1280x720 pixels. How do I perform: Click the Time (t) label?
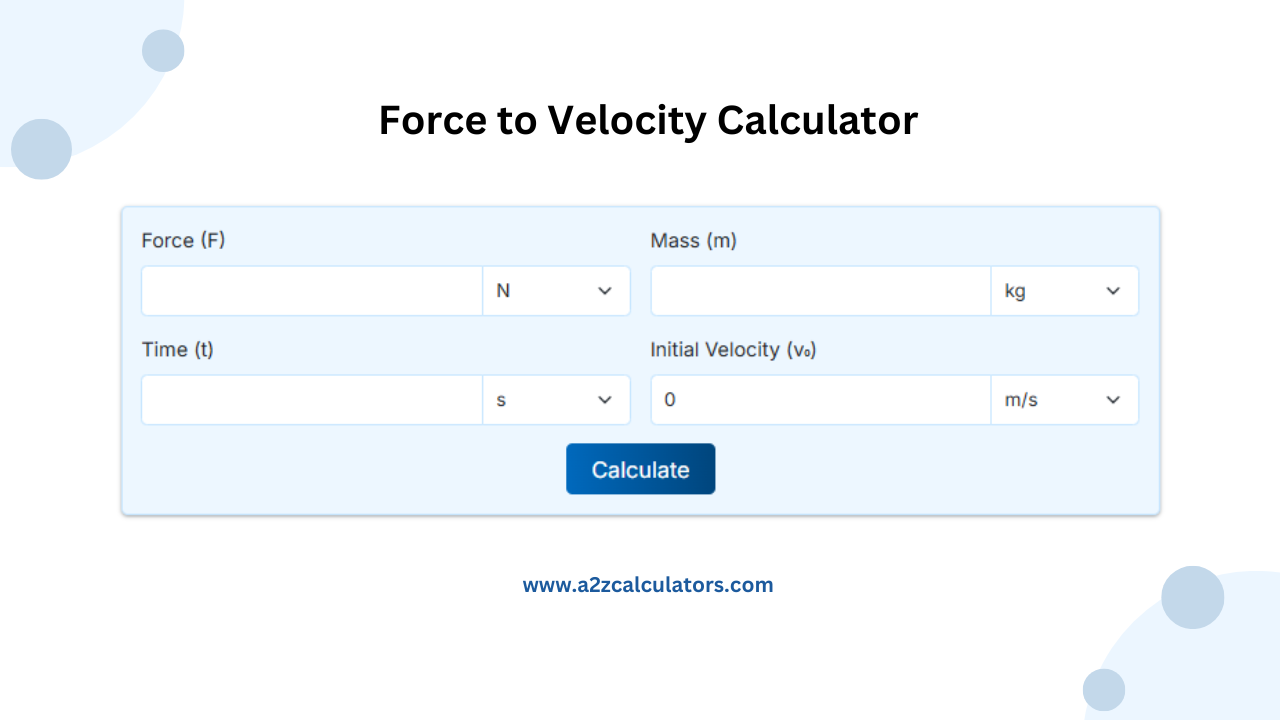tap(177, 349)
